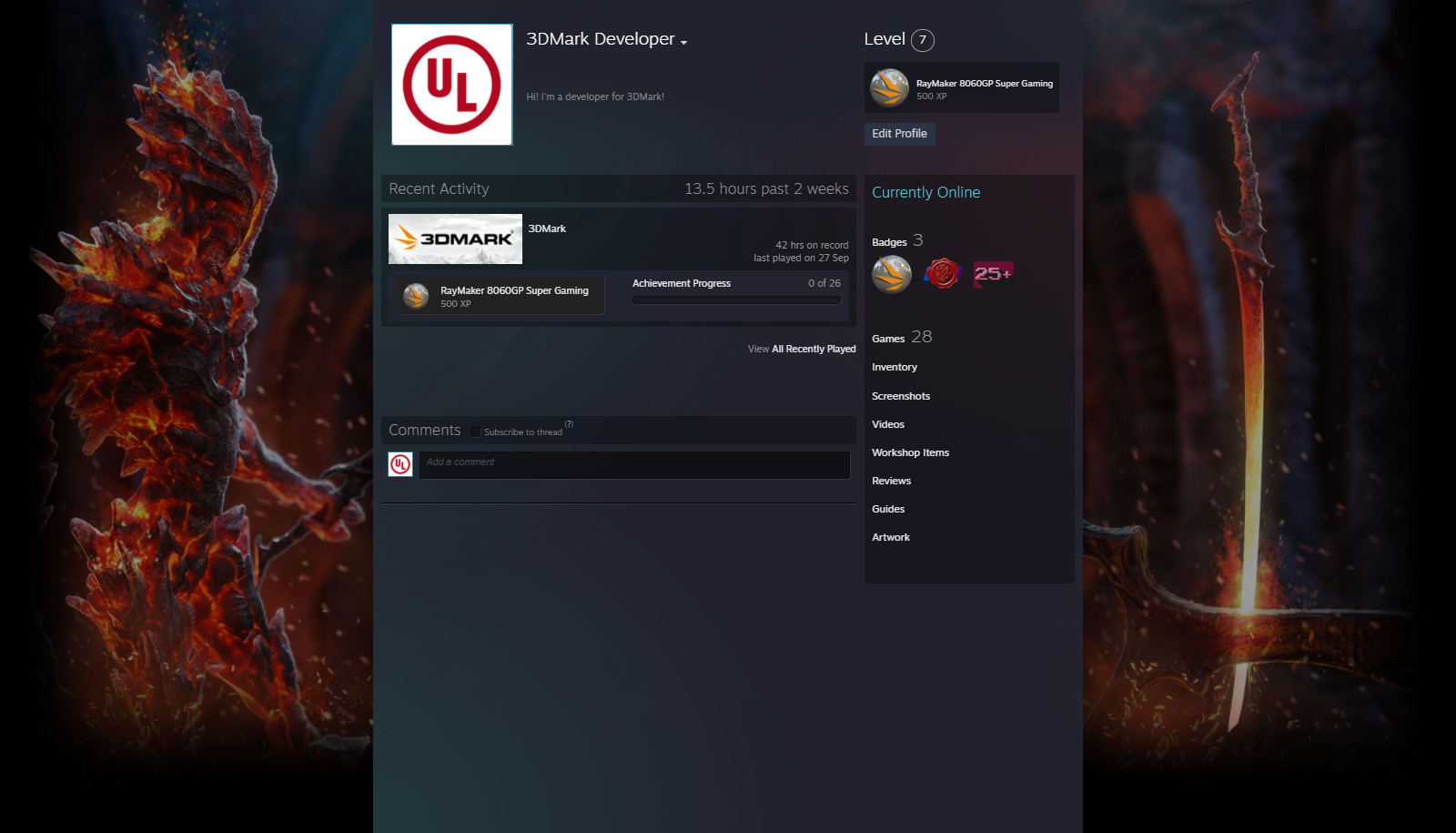The width and height of the screenshot is (1456, 833).
Task: Open the 3DMark game capsule image
Action: (x=455, y=239)
